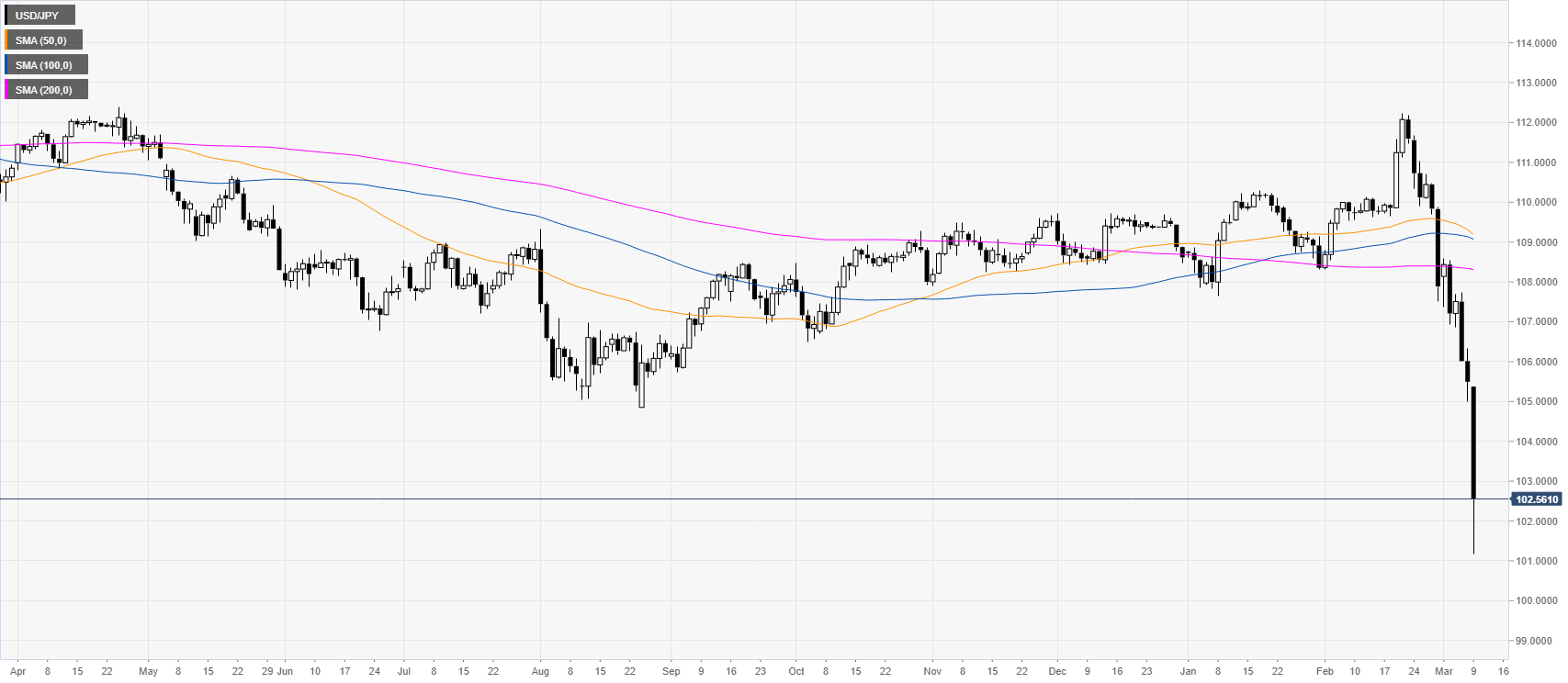
Task: Click the May label on time axis
Action: pyautogui.click(x=148, y=671)
